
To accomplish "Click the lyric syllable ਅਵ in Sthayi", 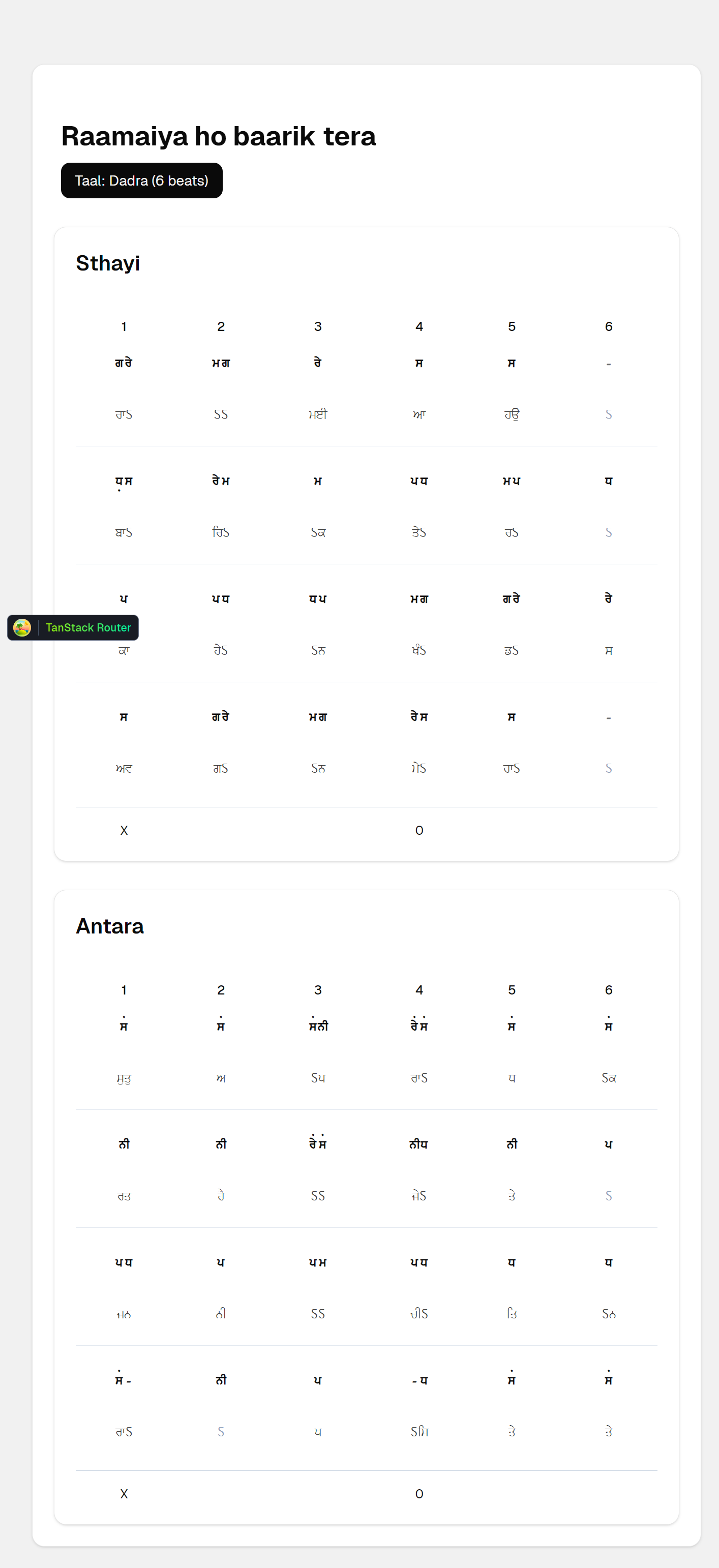I will pyautogui.click(x=124, y=769).
